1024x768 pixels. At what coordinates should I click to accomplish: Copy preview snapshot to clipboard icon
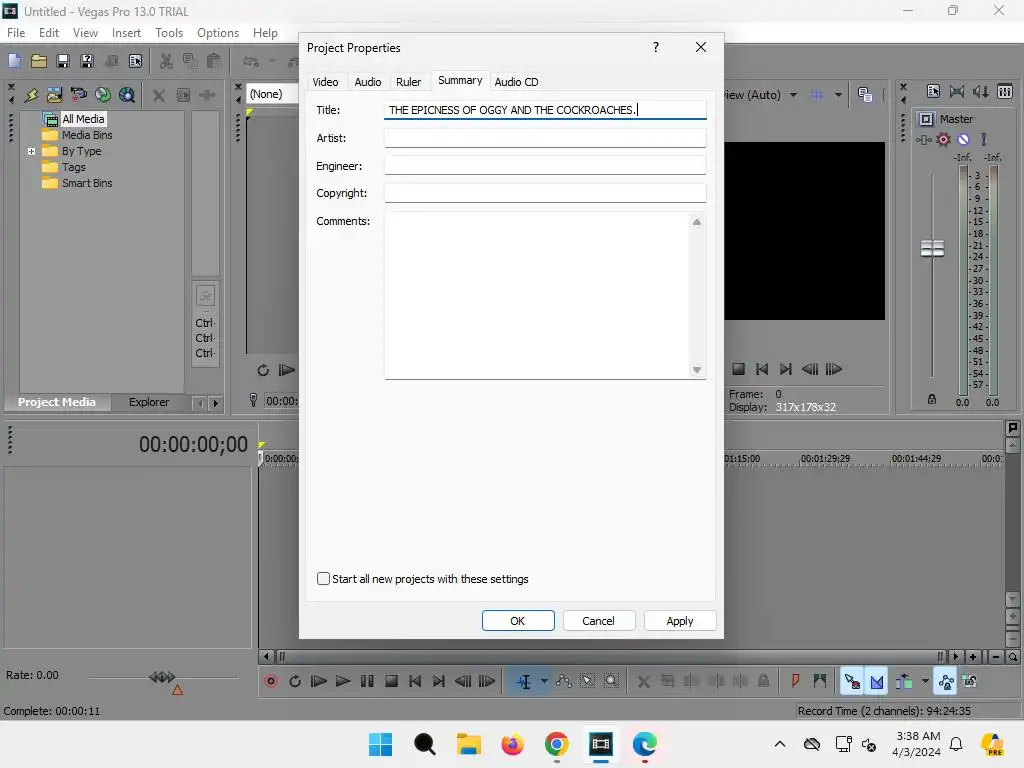coord(865,95)
